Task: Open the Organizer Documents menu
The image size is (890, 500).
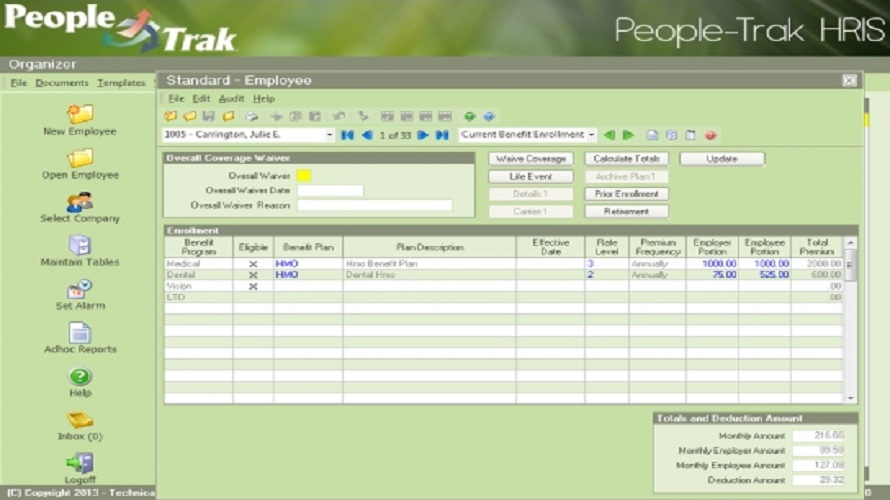Action: (x=62, y=83)
